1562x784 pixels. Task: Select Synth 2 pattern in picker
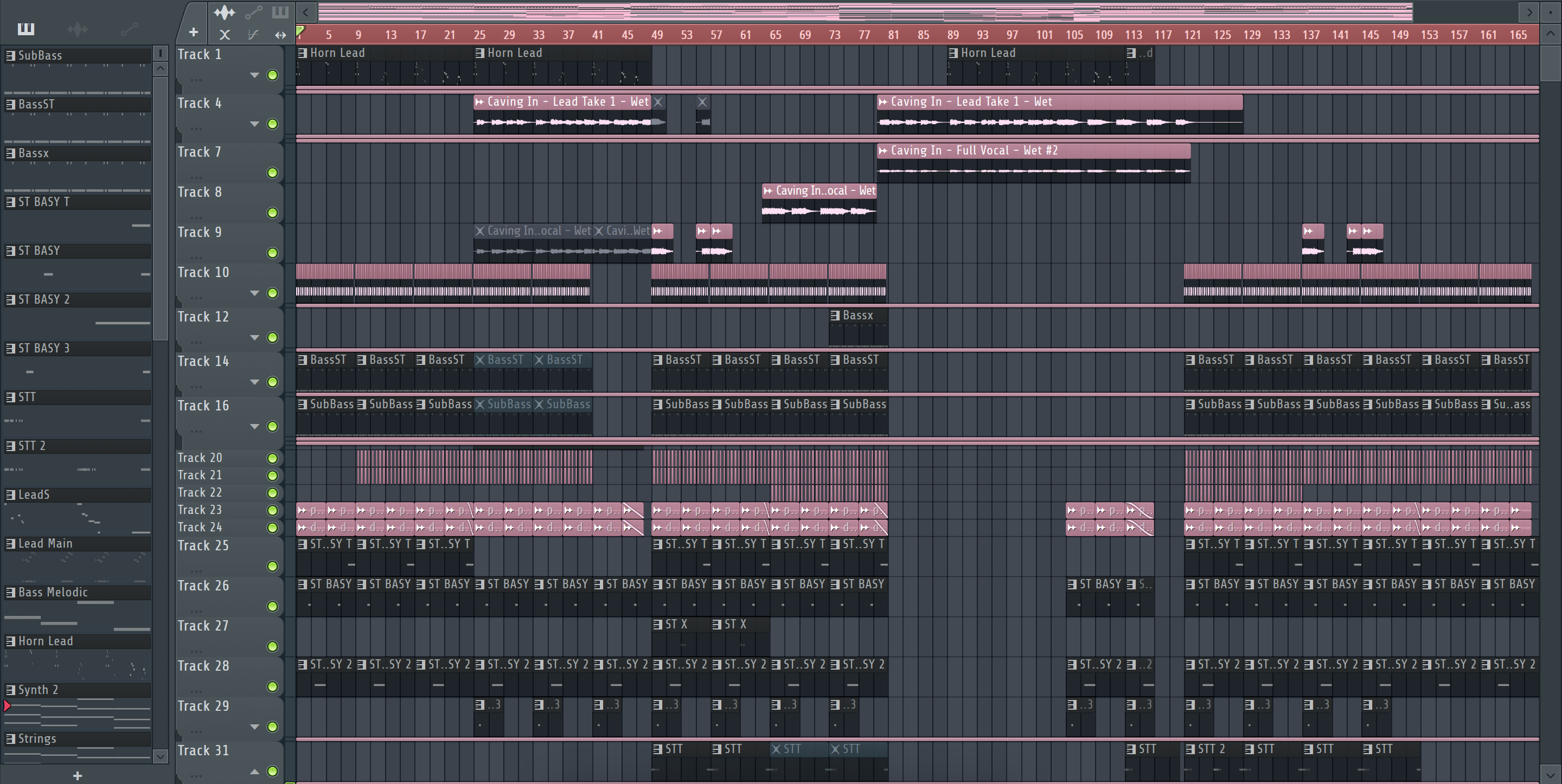click(78, 690)
